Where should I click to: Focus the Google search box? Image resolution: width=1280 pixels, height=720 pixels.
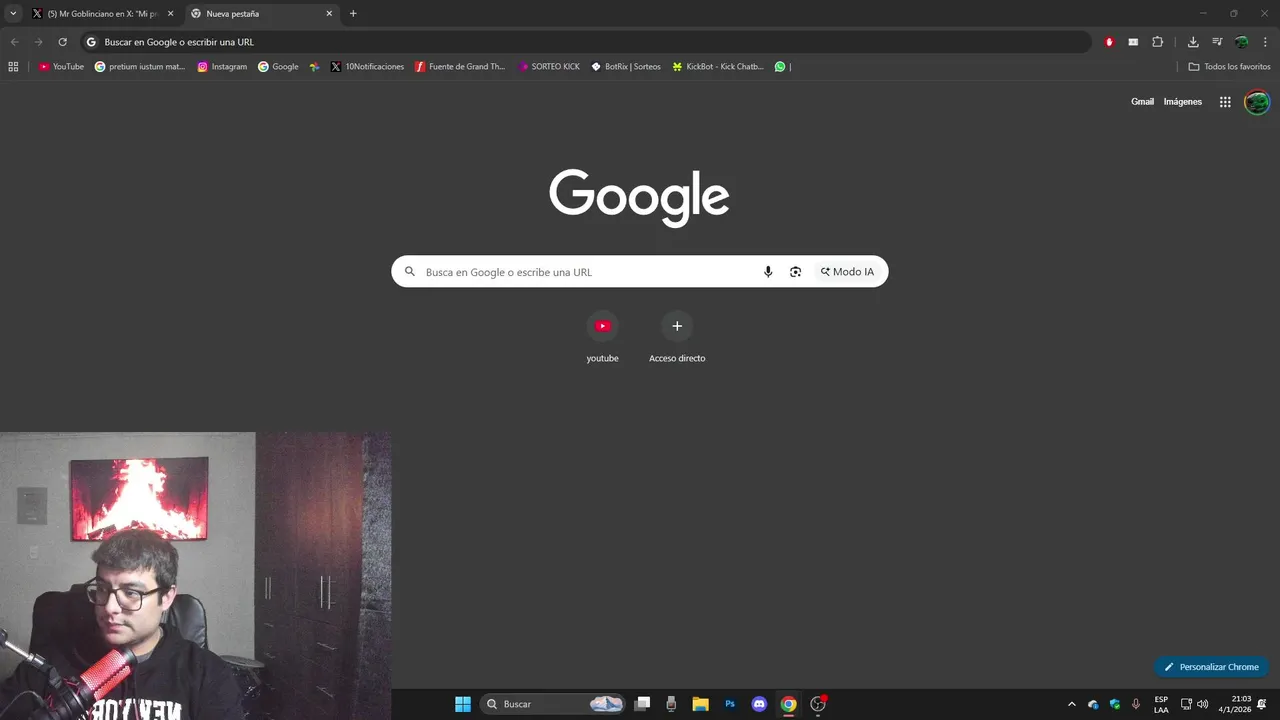[640, 272]
